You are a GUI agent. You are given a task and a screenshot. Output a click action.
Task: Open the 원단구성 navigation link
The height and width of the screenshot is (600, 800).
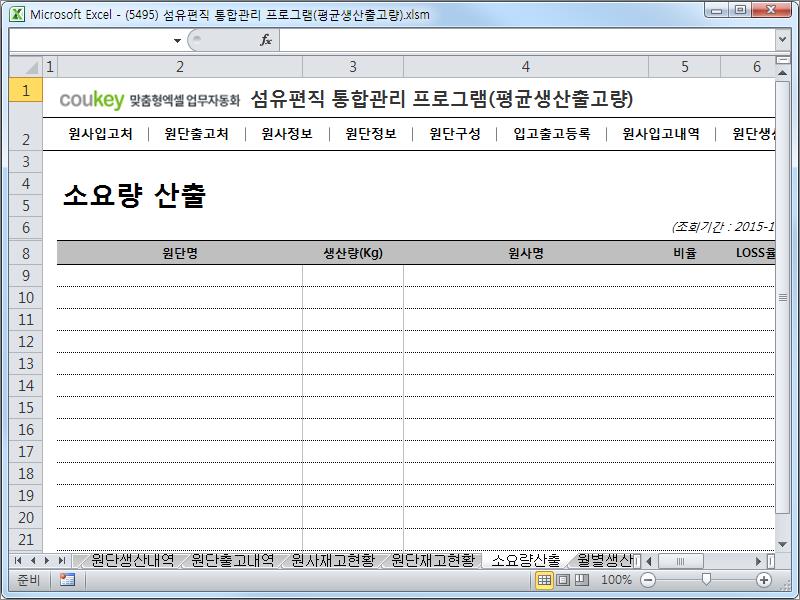(455, 134)
